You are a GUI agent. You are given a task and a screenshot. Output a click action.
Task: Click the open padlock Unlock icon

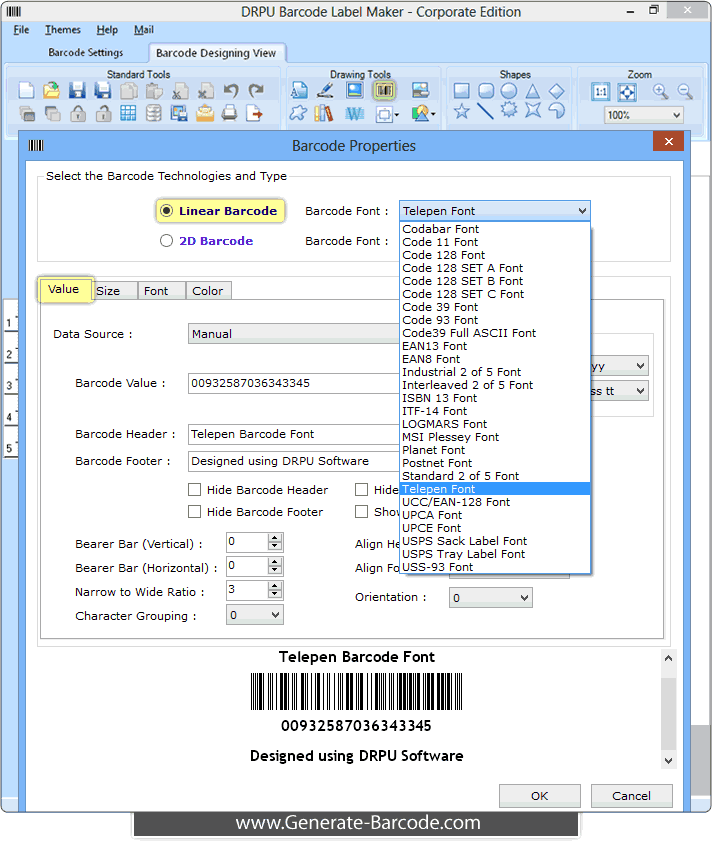pyautogui.click(x=103, y=114)
